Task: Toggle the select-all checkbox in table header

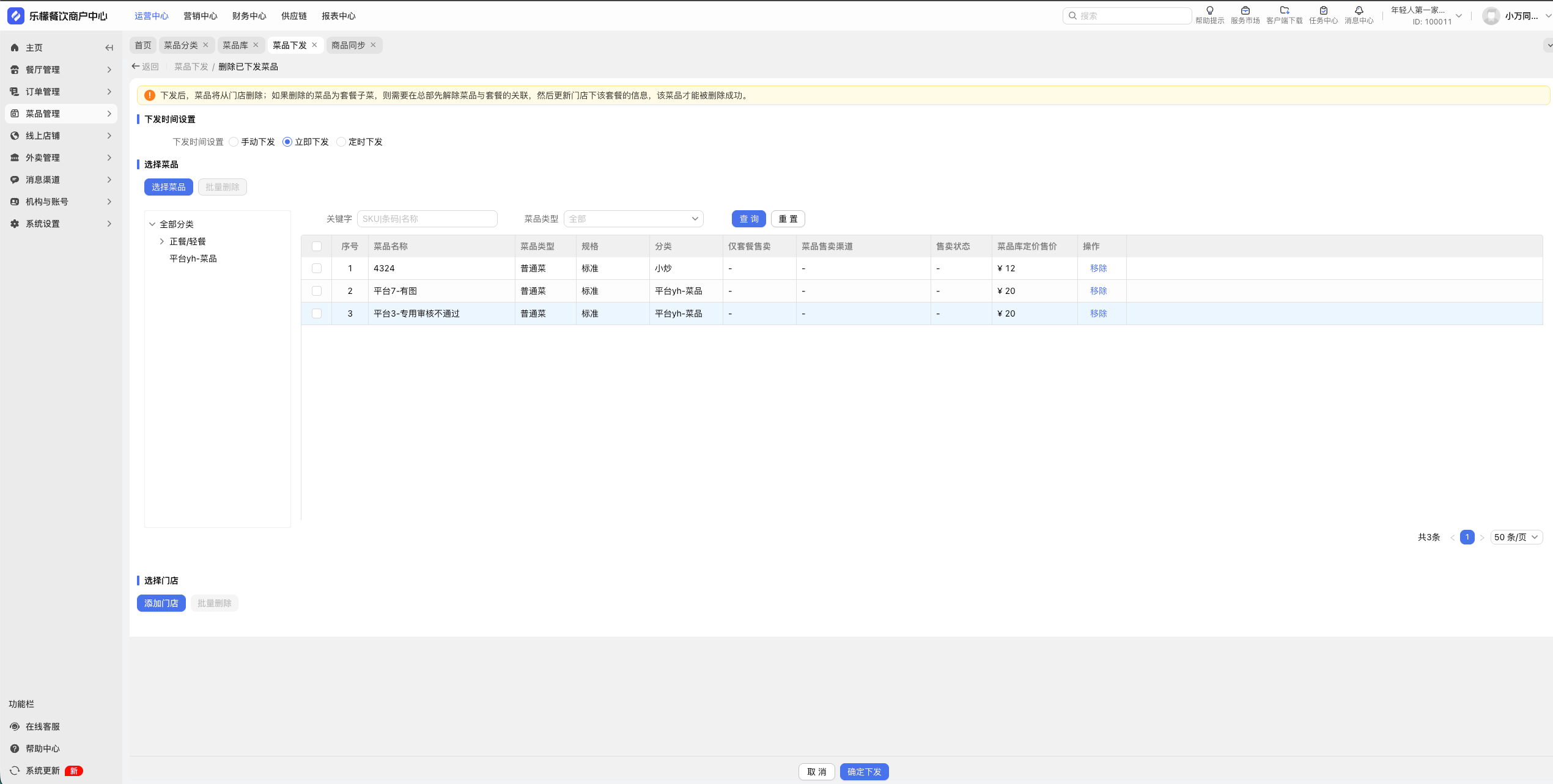Action: (x=317, y=246)
